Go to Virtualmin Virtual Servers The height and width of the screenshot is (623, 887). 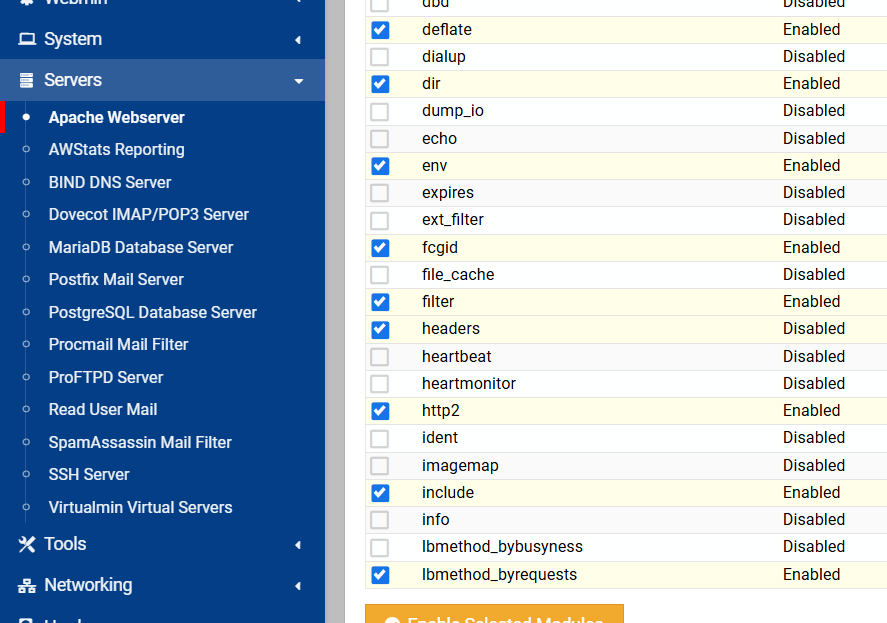[140, 507]
